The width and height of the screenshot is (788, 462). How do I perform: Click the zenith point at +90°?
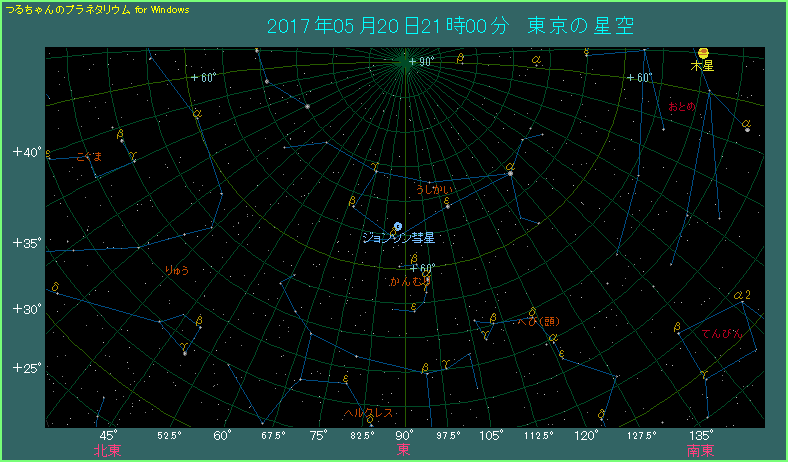click(405, 61)
